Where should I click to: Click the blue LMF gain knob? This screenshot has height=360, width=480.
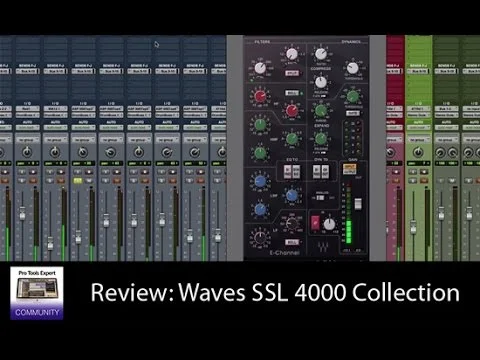coord(260,181)
